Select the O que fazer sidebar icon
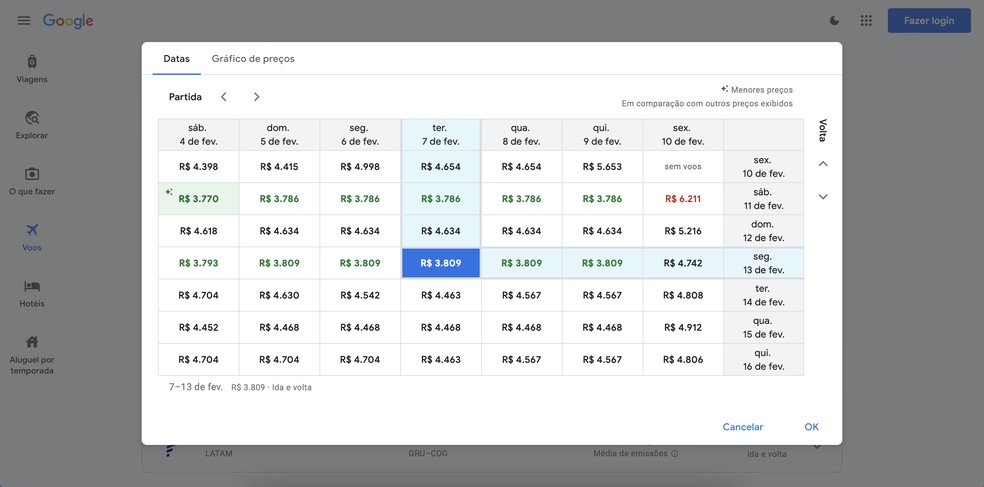The height and width of the screenshot is (487, 984). 33,180
